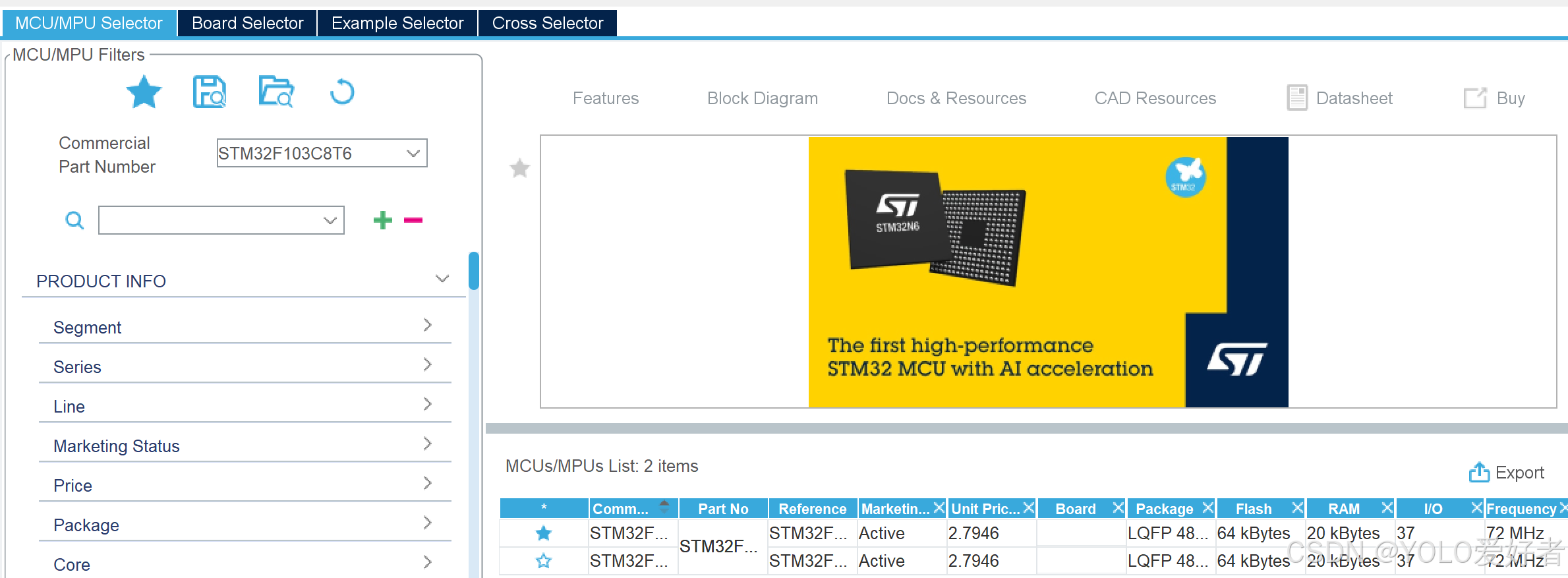This screenshot has width=1568, height=578.
Task: Remove the I/O column with its X
Action: click(1476, 507)
